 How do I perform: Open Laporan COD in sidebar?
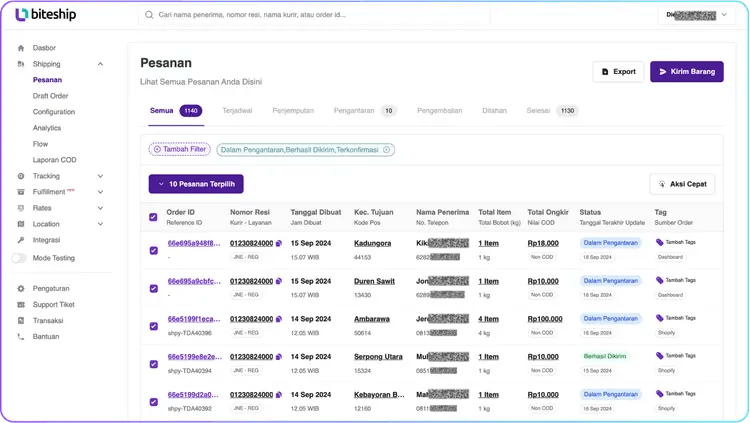pyautogui.click(x=54, y=160)
